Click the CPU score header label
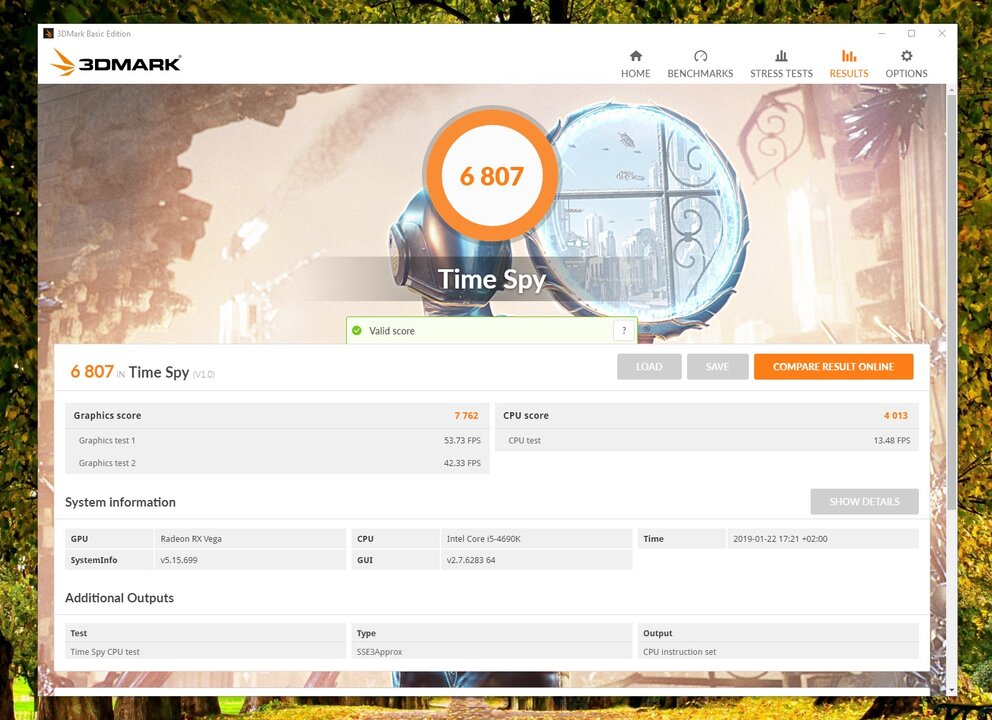The height and width of the screenshot is (720, 992). coord(526,416)
